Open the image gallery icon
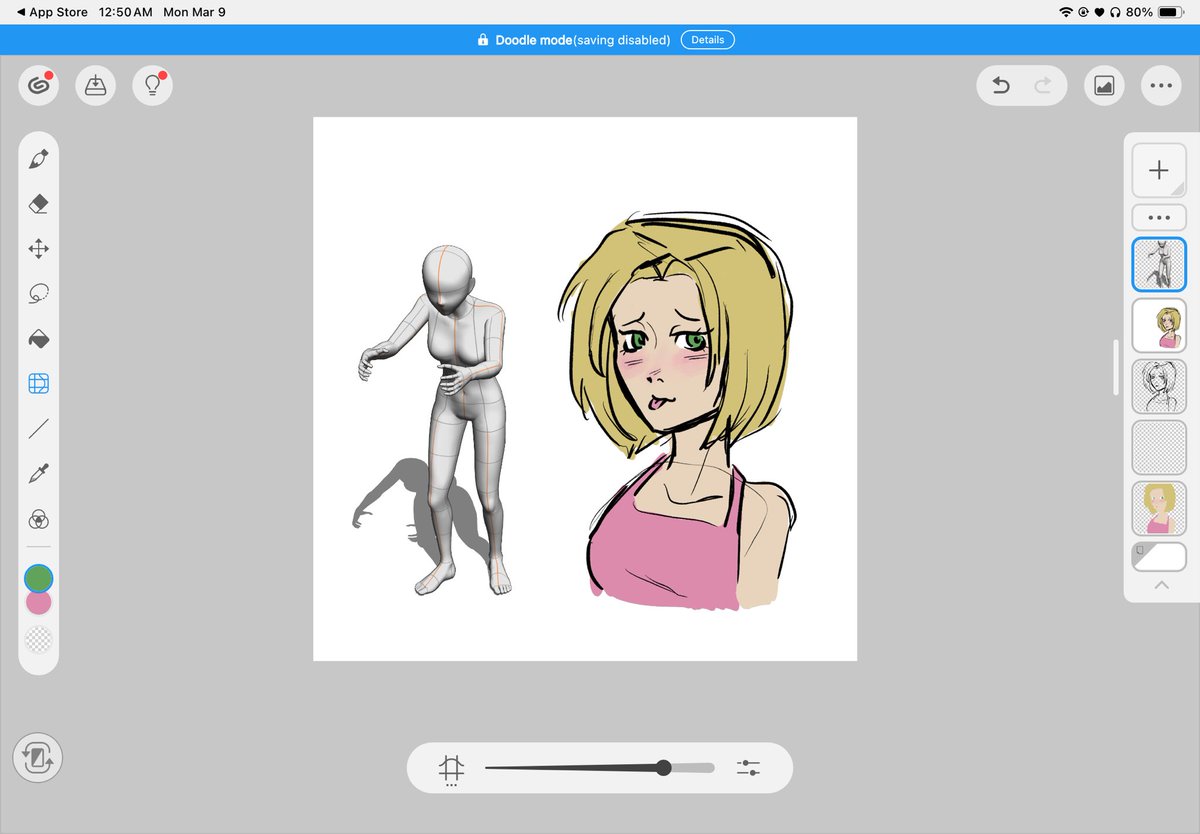Screen dimensions: 1200x834 pos(1104,86)
